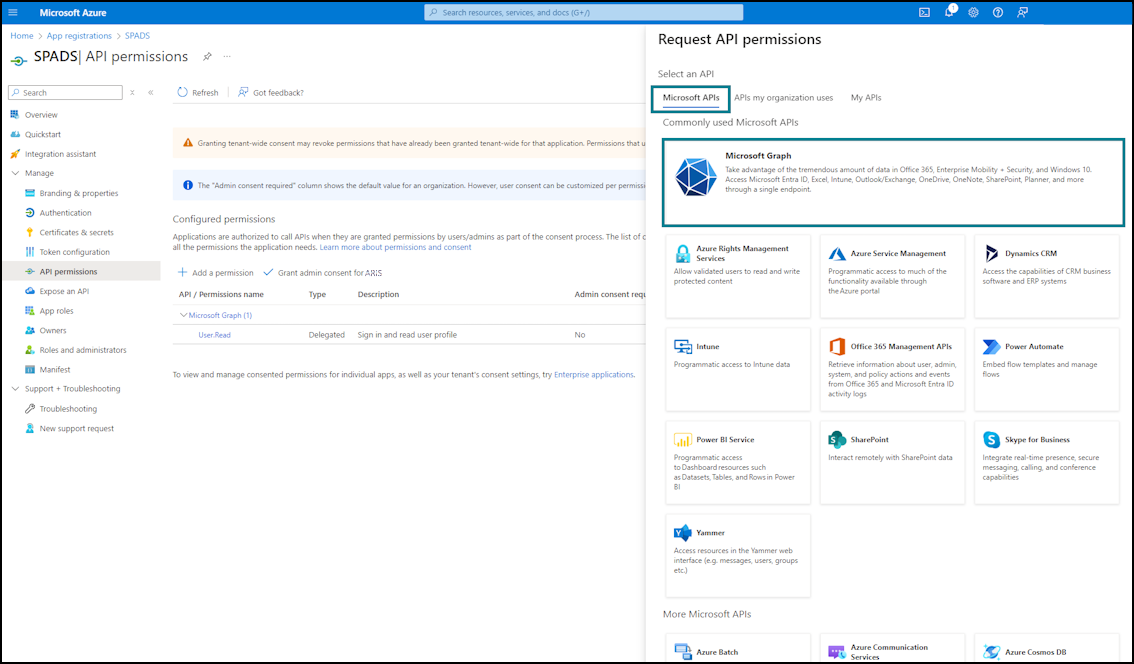Clear the sidebar search with the X icon

pos(132,93)
